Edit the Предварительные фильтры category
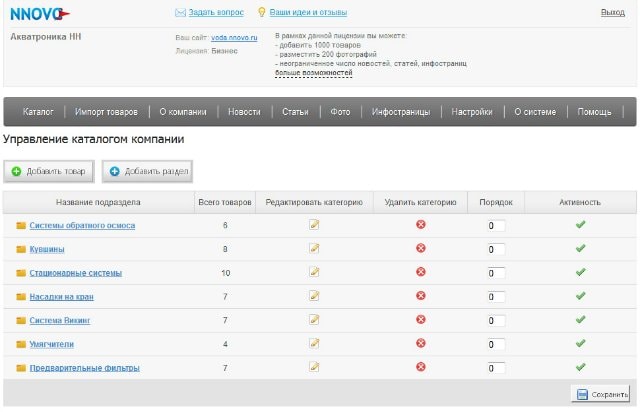Viewport: 640px width, 412px height. pyautogui.click(x=314, y=368)
